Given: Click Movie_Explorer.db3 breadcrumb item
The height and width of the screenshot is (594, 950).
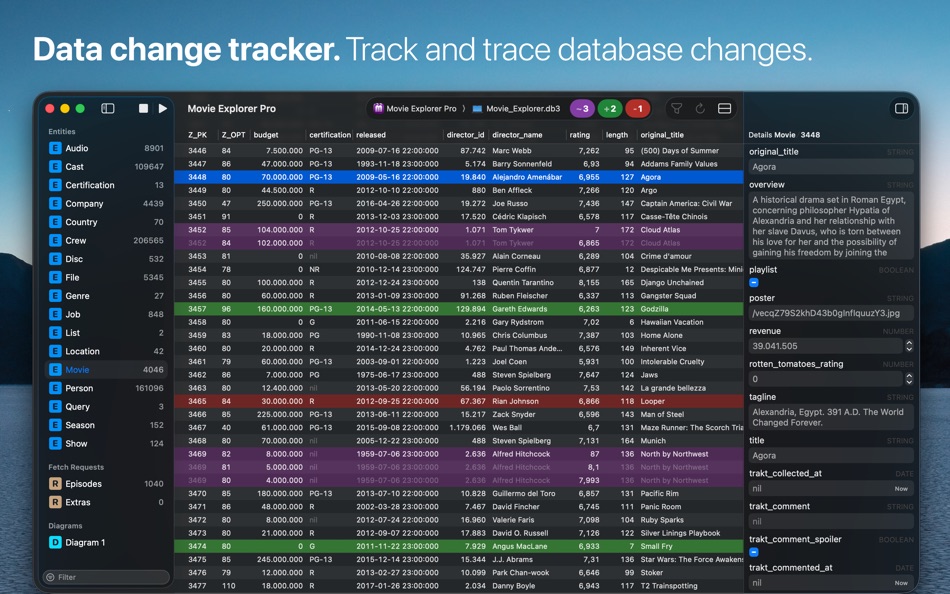Looking at the screenshot, I should [516, 108].
